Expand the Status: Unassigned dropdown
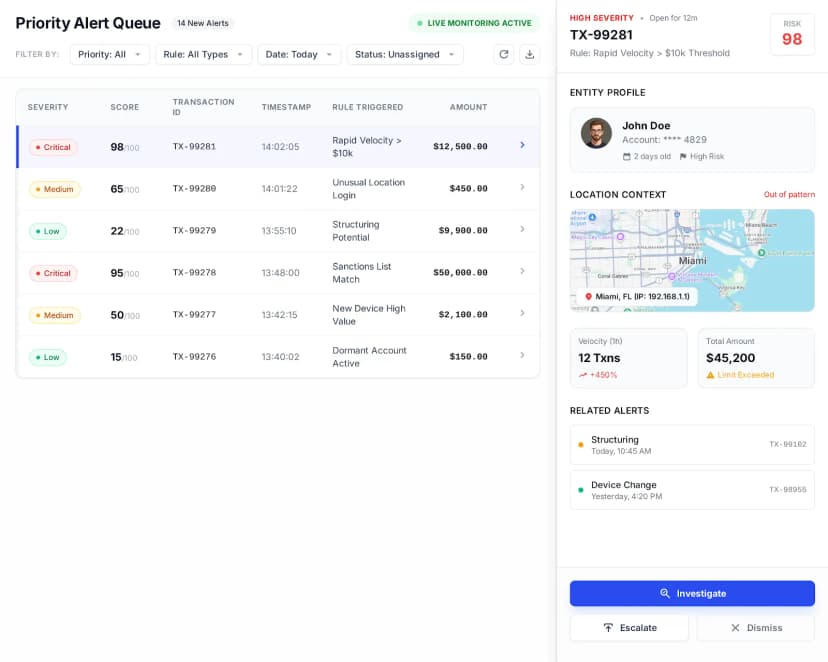 [x=405, y=55]
